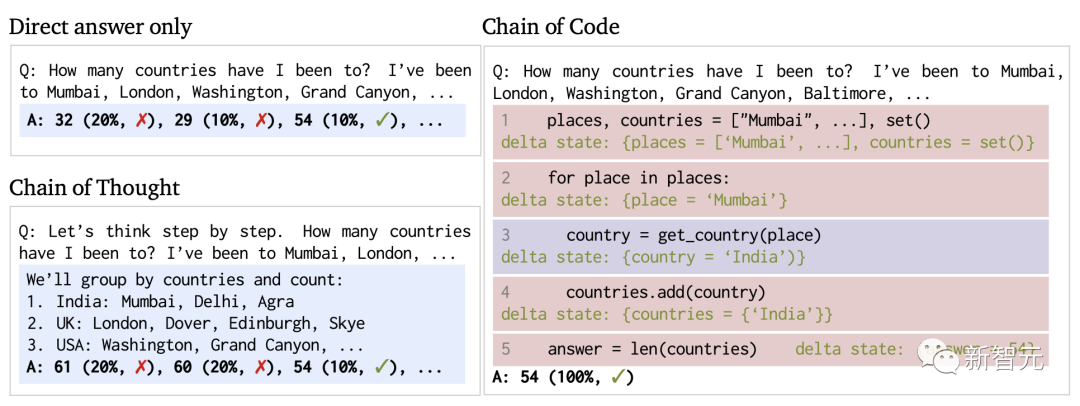Screen dimensions: 1080x406
Task: Click the Chain of Thought heading
Action: tap(94, 187)
